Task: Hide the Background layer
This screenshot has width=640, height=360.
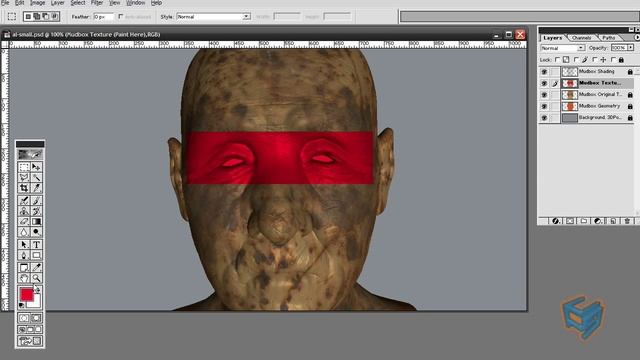Action: coord(544,118)
